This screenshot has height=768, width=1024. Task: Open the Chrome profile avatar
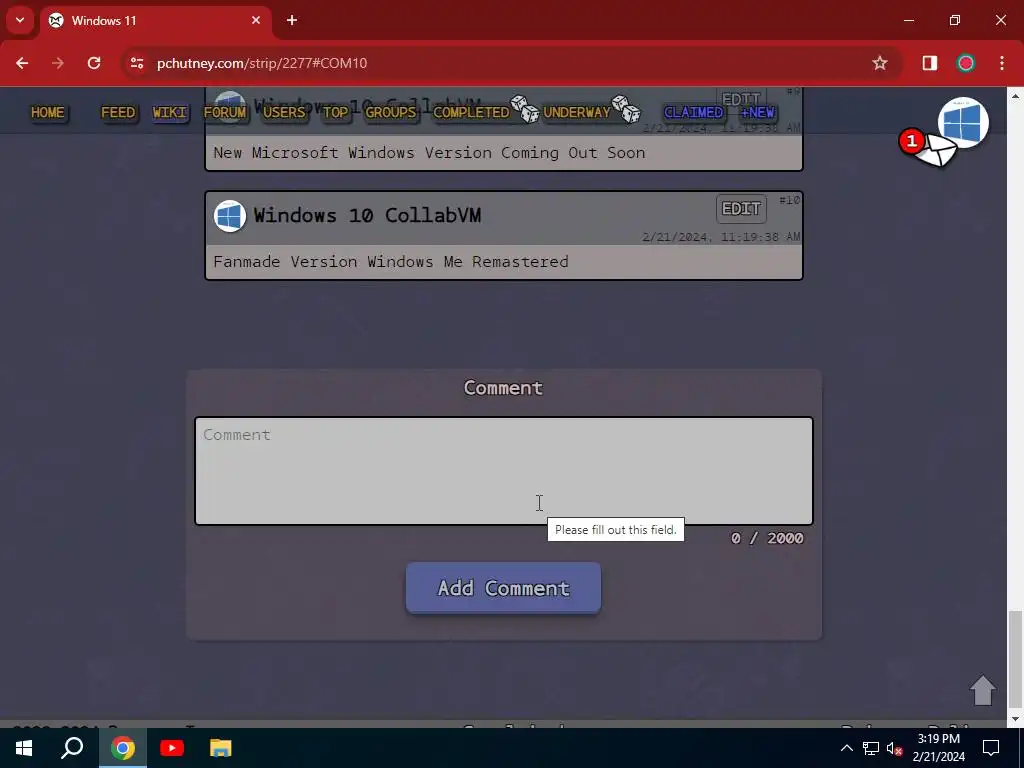(966, 63)
